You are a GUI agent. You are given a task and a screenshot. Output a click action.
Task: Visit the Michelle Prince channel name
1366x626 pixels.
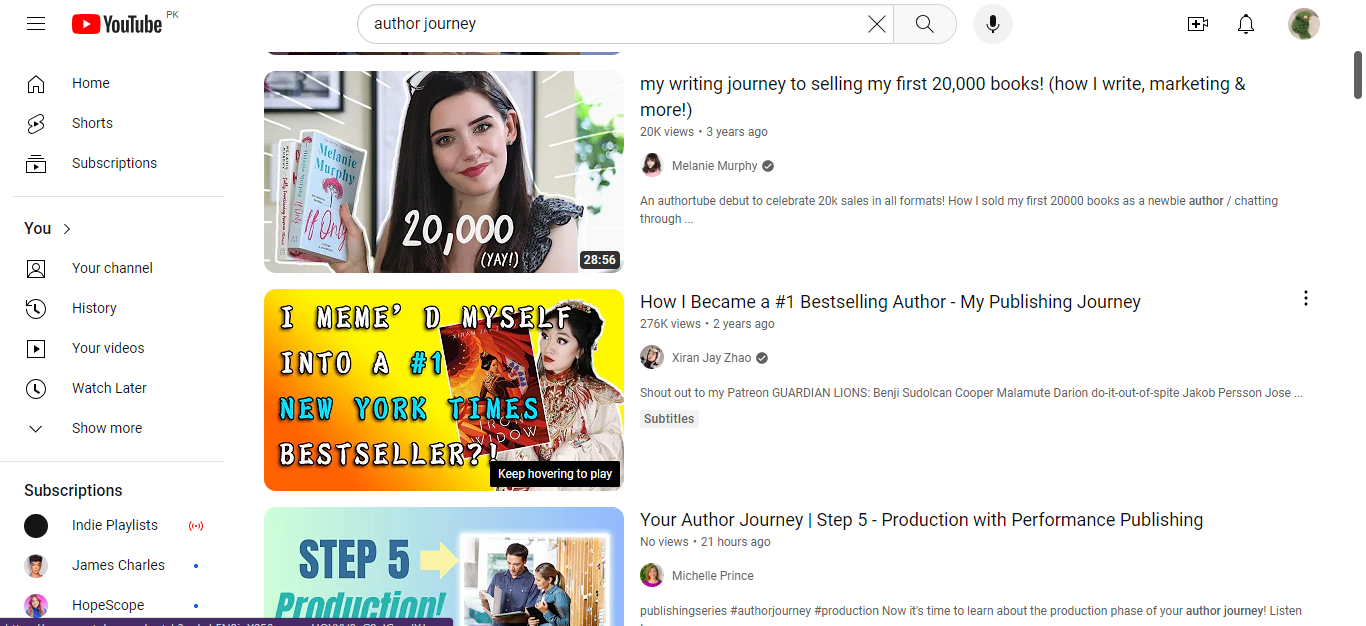[713, 576]
